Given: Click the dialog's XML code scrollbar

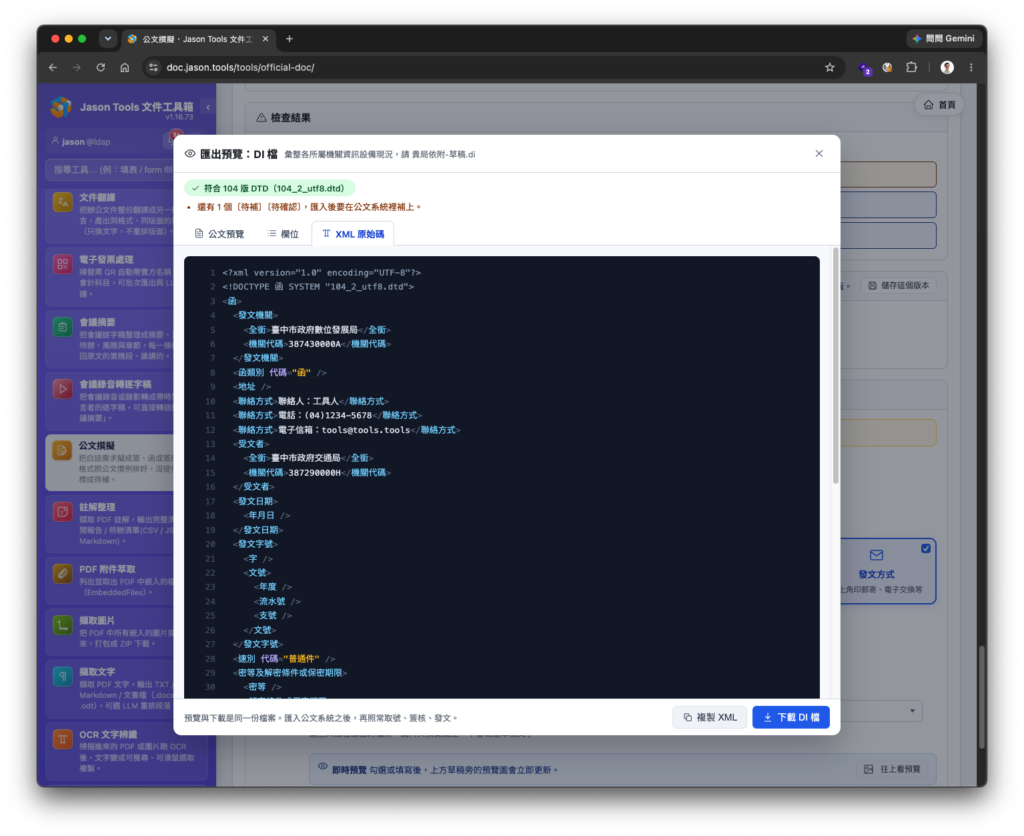Looking at the screenshot, I should (835, 366).
